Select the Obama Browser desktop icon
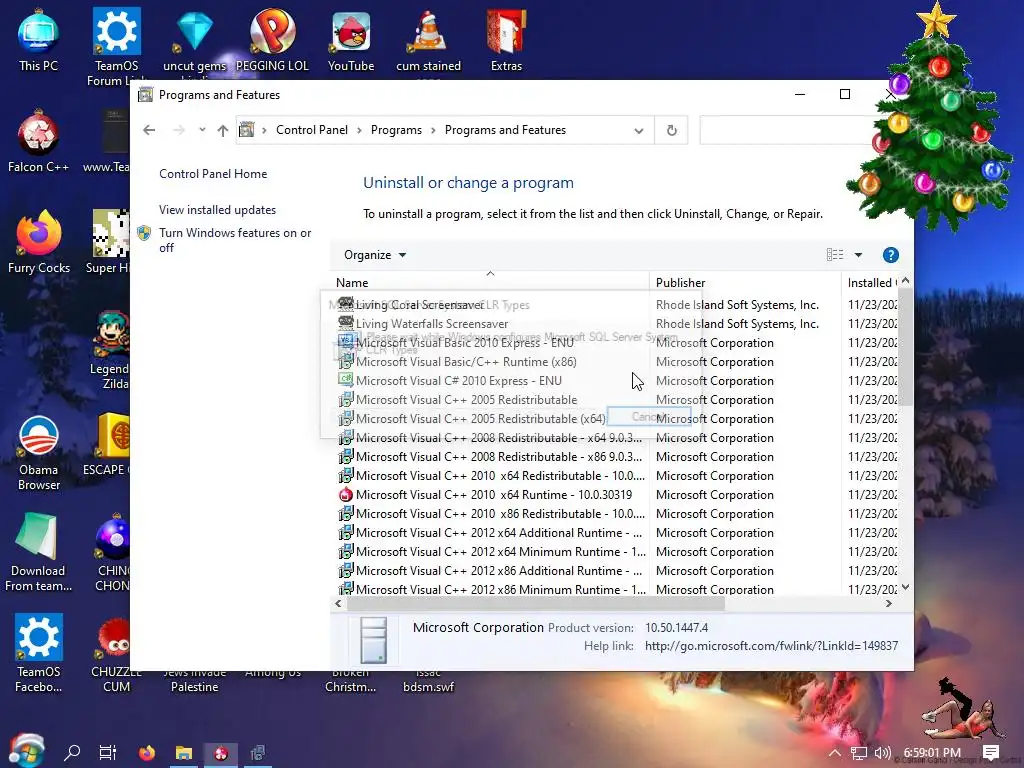Viewport: 1024px width, 768px height. (x=39, y=451)
